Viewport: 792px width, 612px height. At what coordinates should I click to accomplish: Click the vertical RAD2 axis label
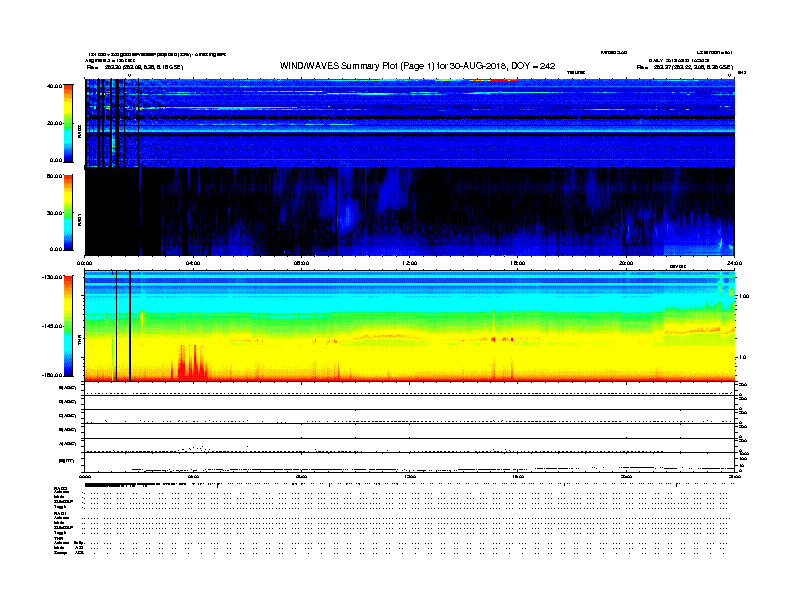point(79,132)
